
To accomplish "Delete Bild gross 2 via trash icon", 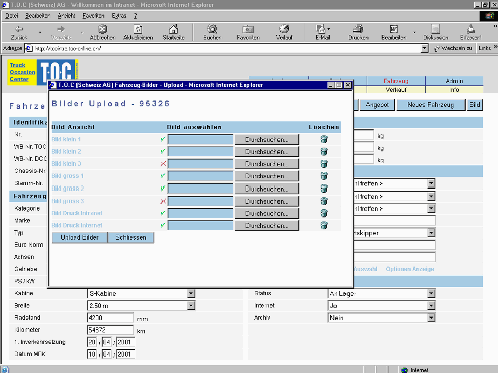I will (324, 188).
